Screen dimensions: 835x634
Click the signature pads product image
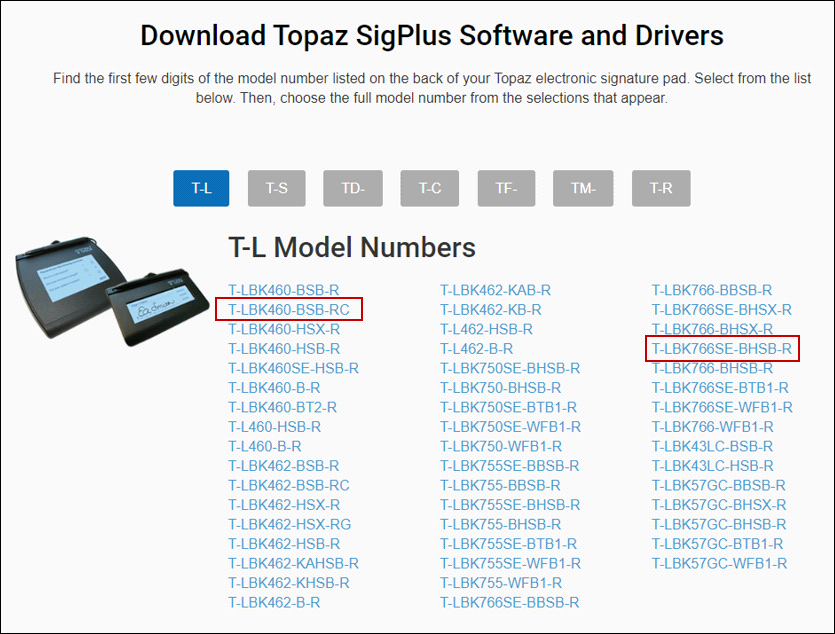(112, 290)
